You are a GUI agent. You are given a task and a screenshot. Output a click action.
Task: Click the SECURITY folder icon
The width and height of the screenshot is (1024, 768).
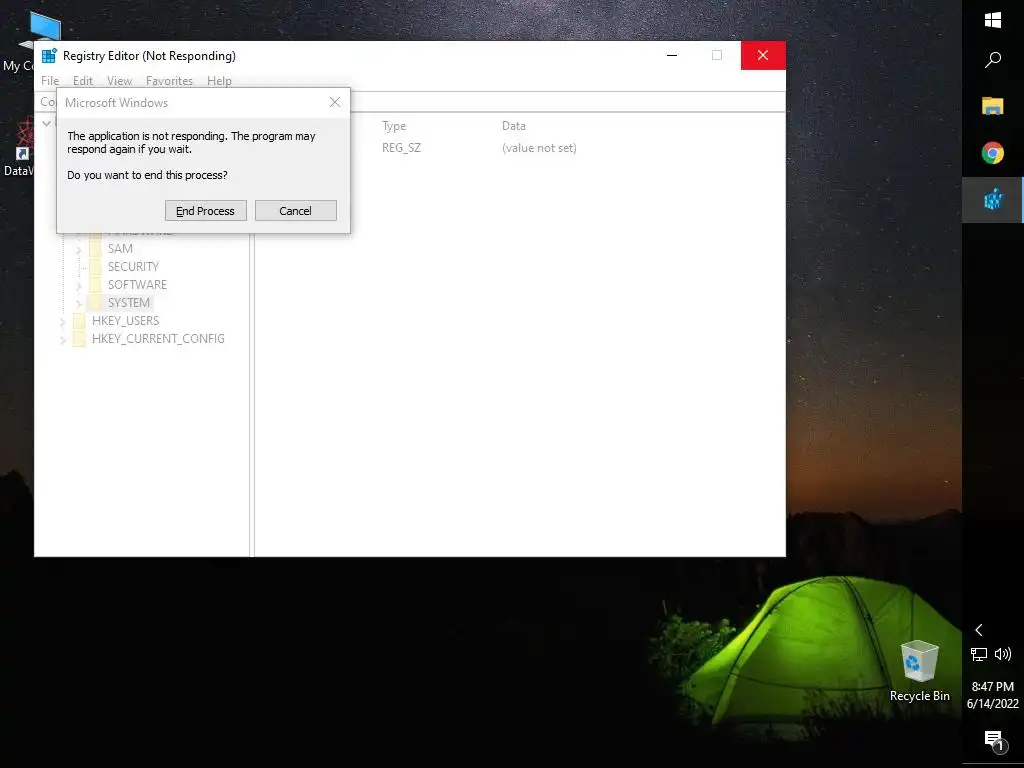[95, 266]
